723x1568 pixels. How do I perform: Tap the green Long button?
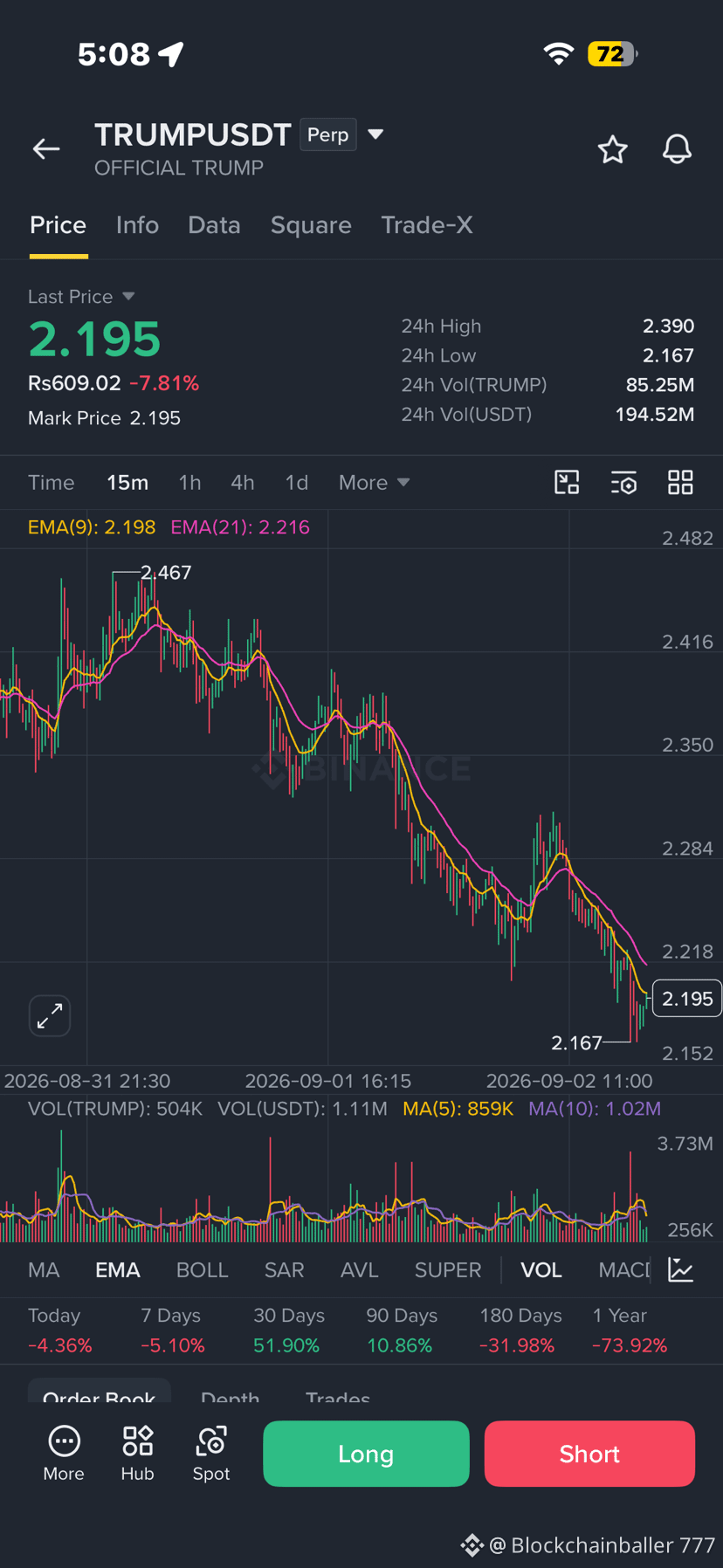pyautogui.click(x=366, y=1454)
